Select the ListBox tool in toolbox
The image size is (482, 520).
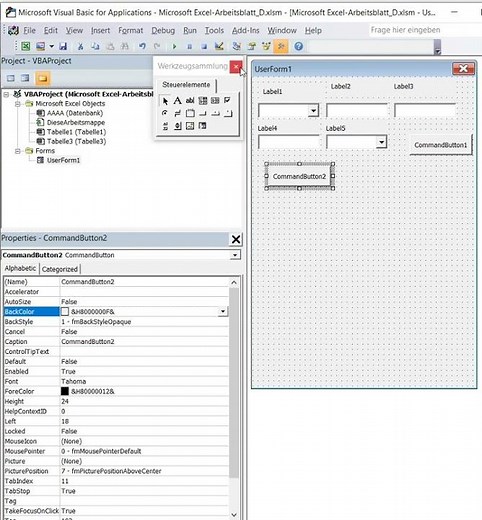coord(215,100)
